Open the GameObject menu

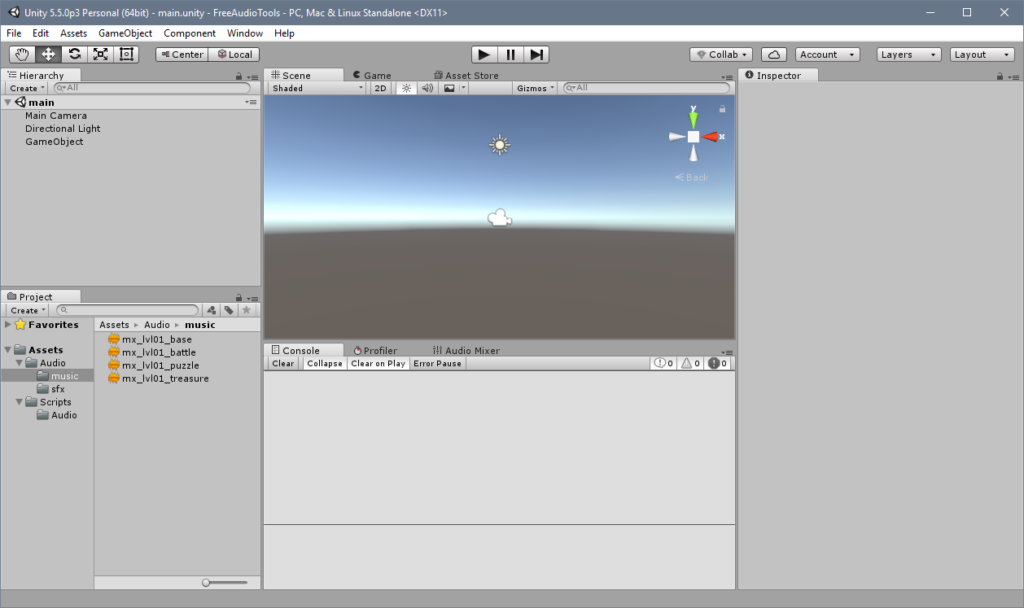pyautogui.click(x=125, y=33)
